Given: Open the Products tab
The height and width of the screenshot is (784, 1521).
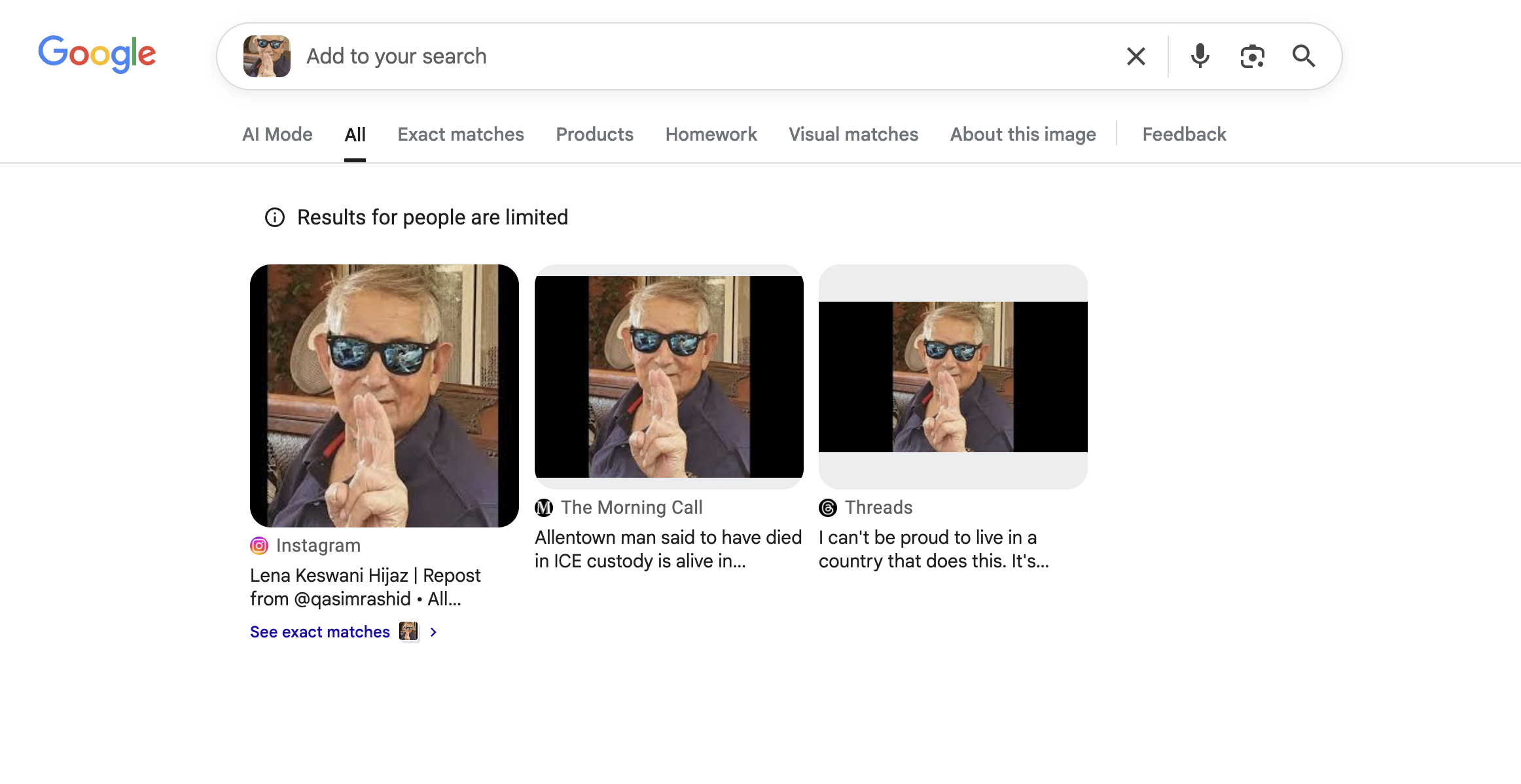Looking at the screenshot, I should pyautogui.click(x=594, y=134).
